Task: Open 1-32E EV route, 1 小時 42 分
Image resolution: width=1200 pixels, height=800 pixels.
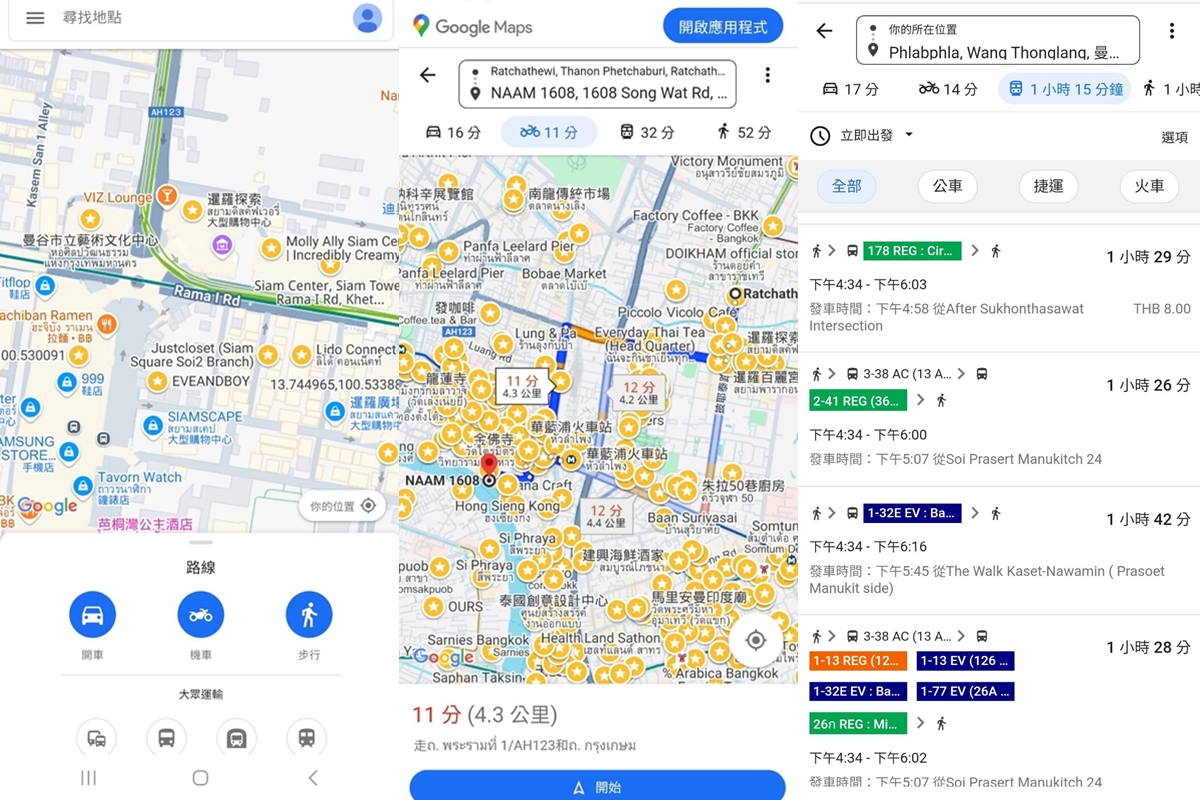Action: 1000,550
